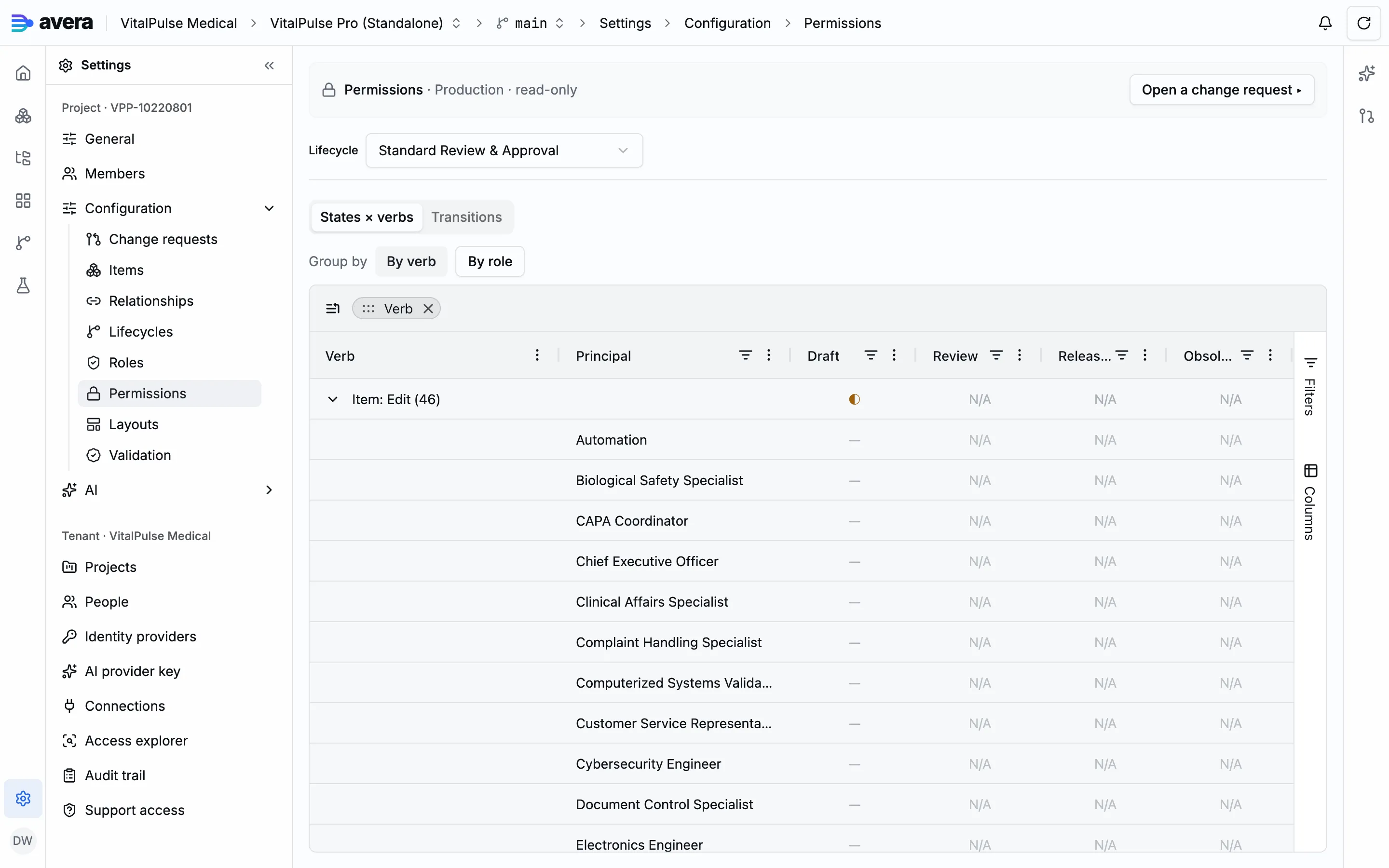Open the home icon in left rail
The image size is (1389, 868).
[23, 73]
